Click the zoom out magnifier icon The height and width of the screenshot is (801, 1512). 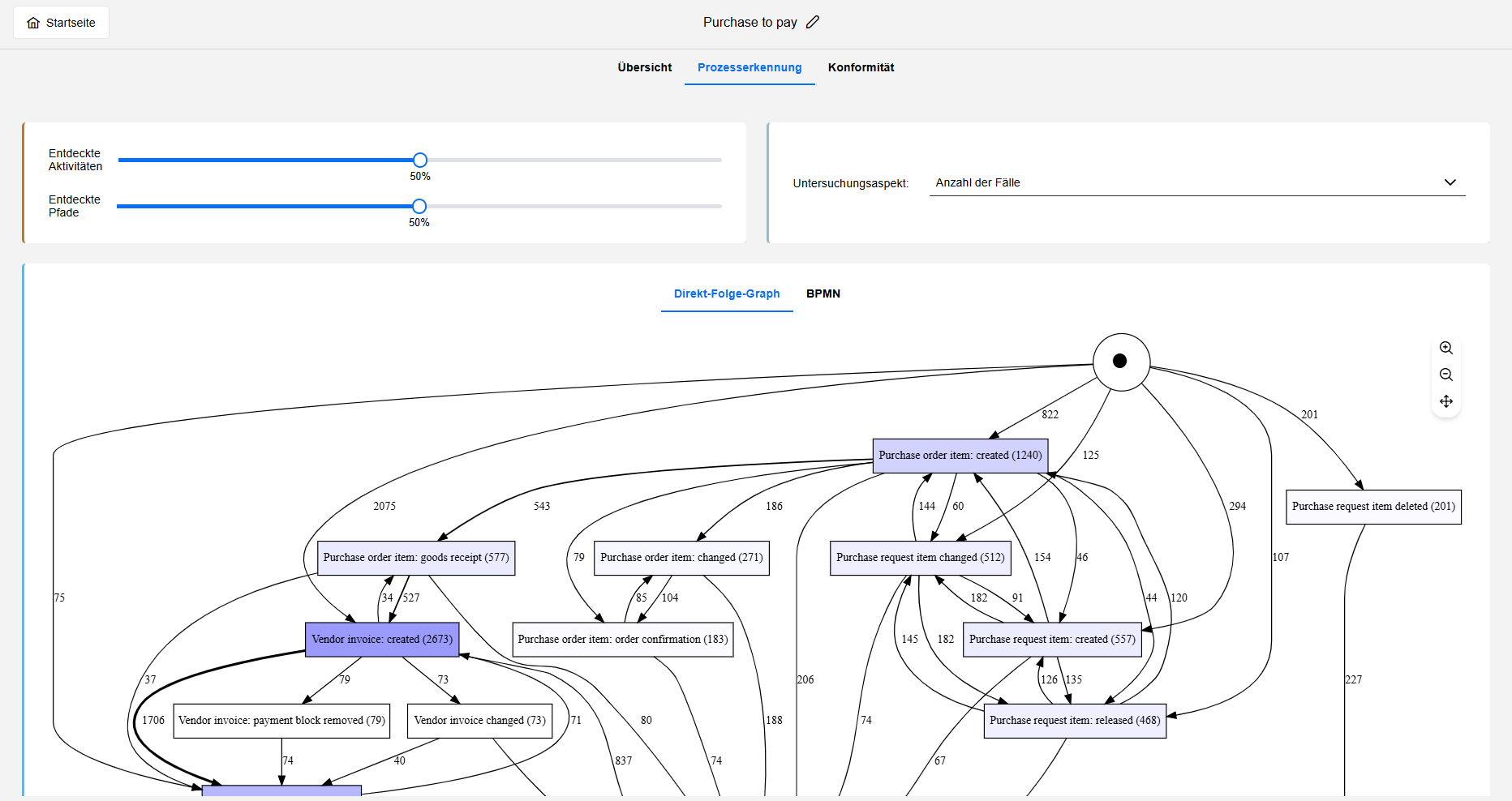(x=1445, y=375)
